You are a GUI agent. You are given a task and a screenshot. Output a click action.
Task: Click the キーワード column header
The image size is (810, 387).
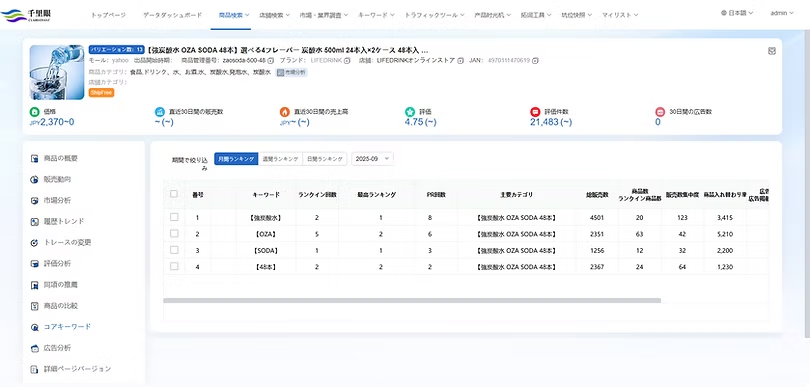266,195
